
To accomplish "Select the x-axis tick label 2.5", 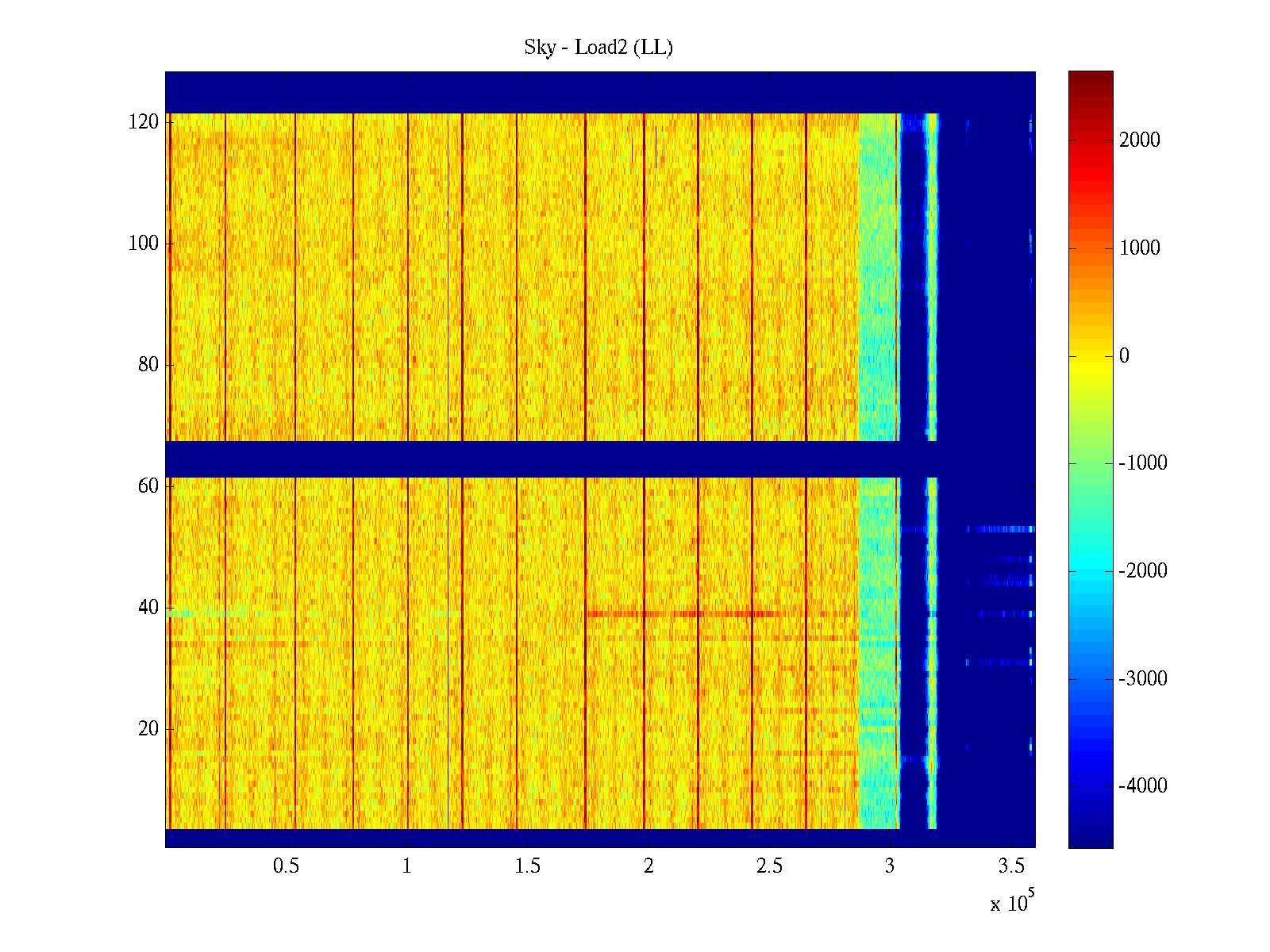I will tap(769, 866).
